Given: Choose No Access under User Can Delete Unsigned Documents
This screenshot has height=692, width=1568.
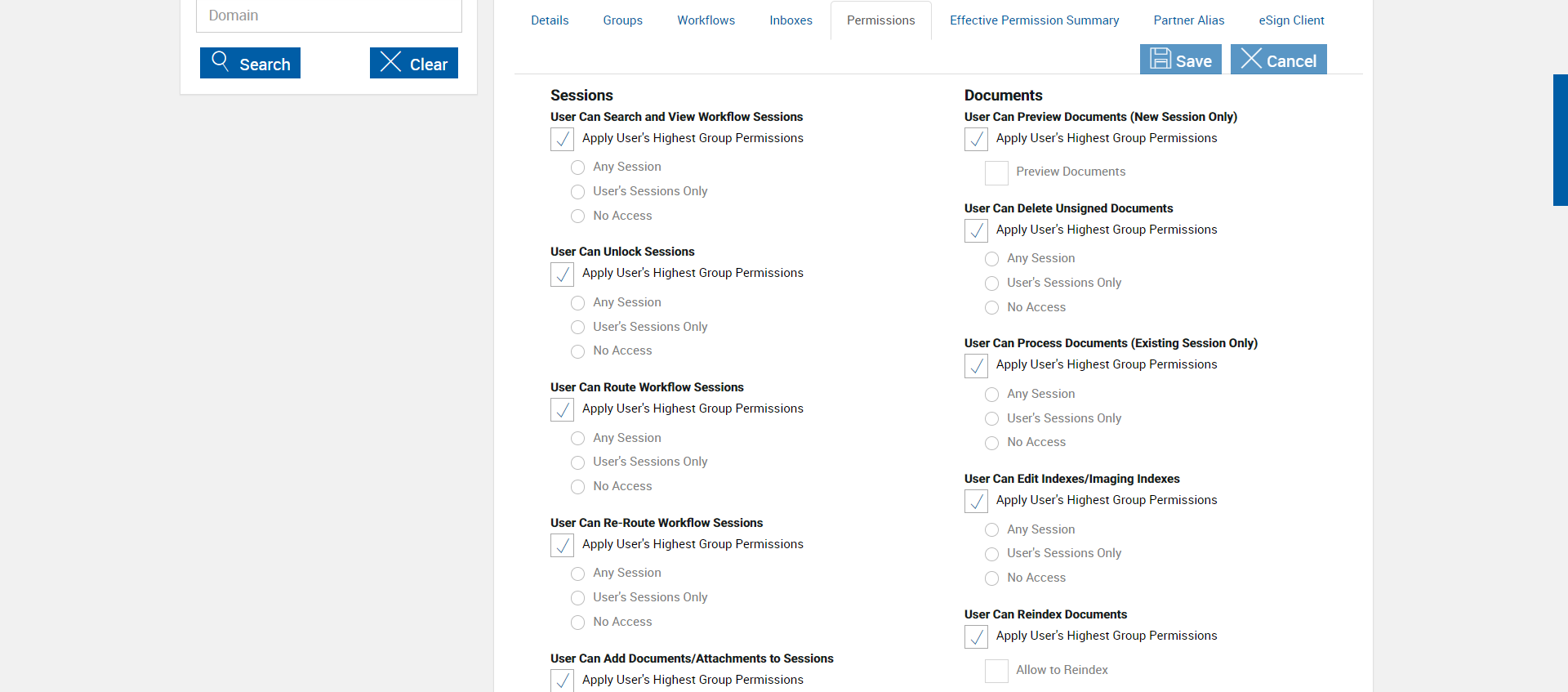Looking at the screenshot, I should tap(992, 308).
